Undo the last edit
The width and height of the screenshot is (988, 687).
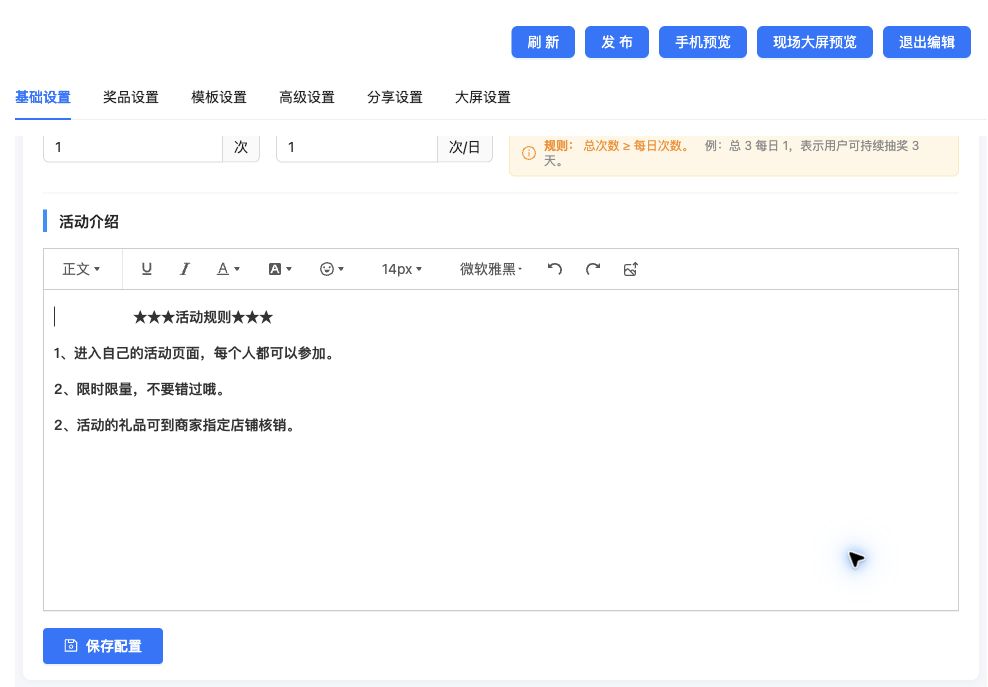554,269
